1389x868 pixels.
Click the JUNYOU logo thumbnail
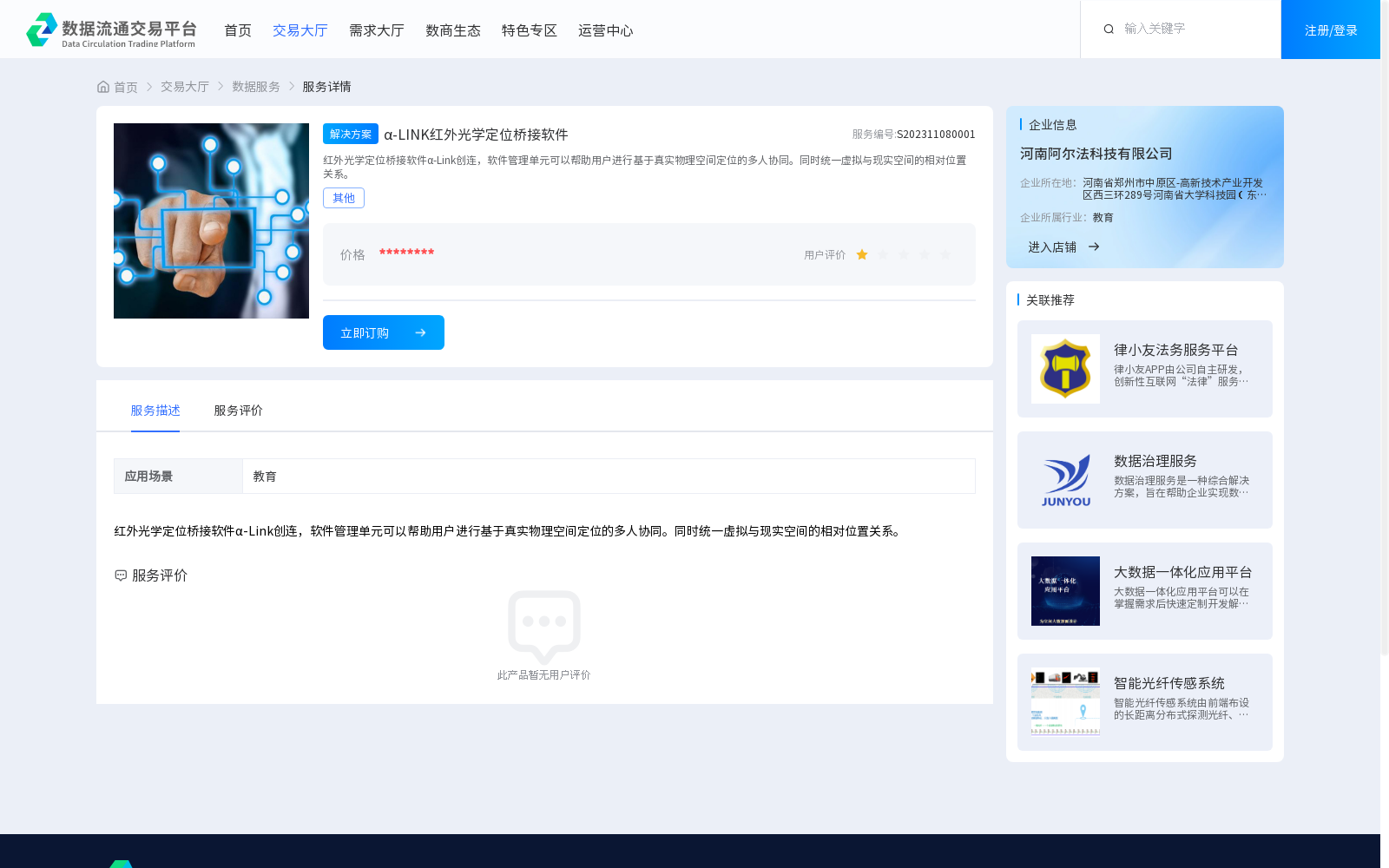1065,480
